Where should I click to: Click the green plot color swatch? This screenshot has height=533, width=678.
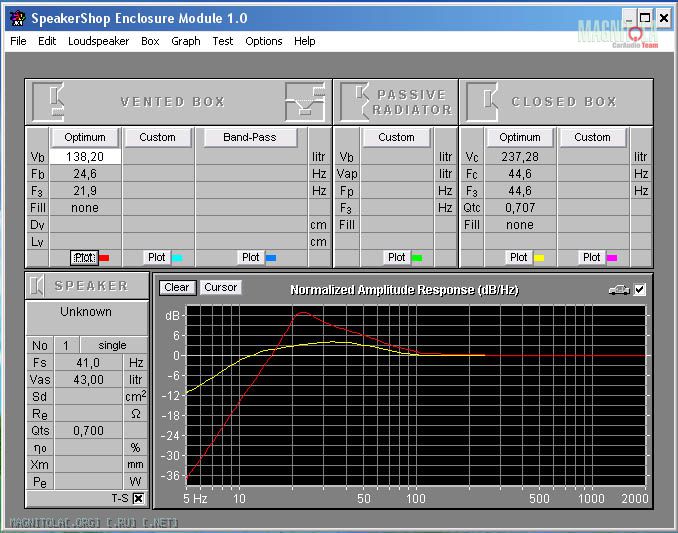(x=417, y=258)
